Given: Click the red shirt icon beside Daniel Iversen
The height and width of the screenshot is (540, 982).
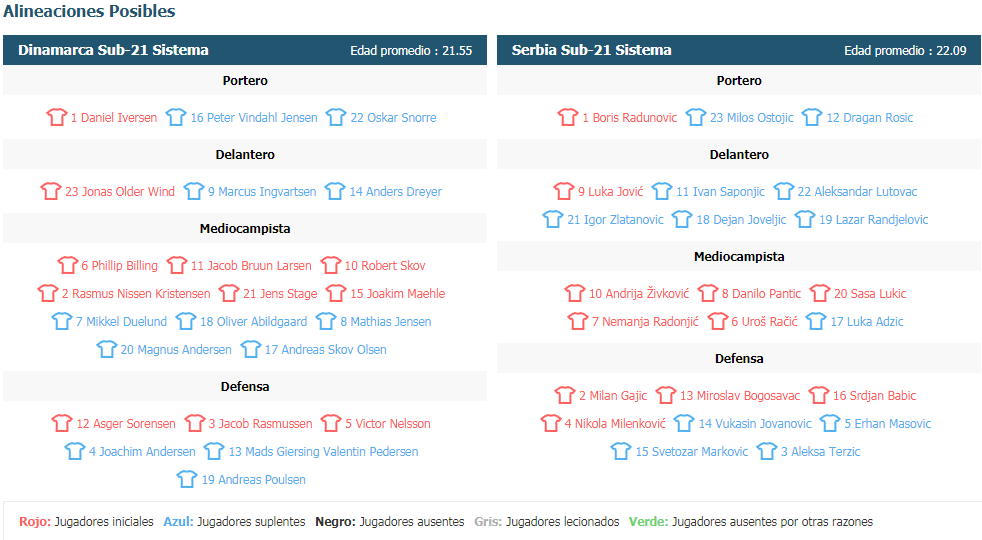Looking at the screenshot, I should [56, 117].
